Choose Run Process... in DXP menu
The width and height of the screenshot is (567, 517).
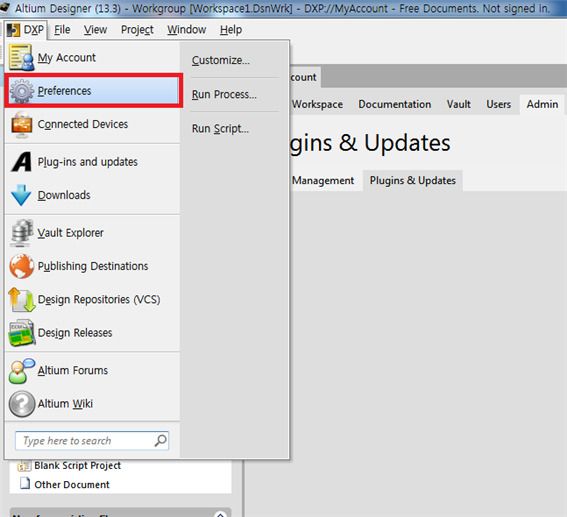click(x=224, y=94)
